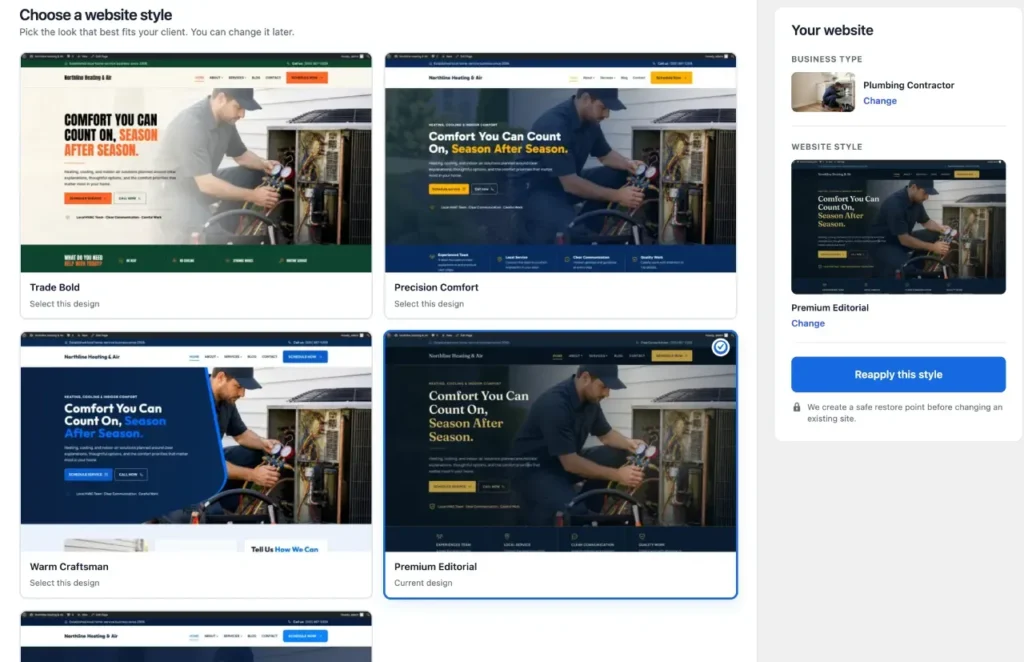Image resolution: width=1024 pixels, height=662 pixels.
Task: Click the BUSINESS TYPE section label
Action: tap(827, 59)
